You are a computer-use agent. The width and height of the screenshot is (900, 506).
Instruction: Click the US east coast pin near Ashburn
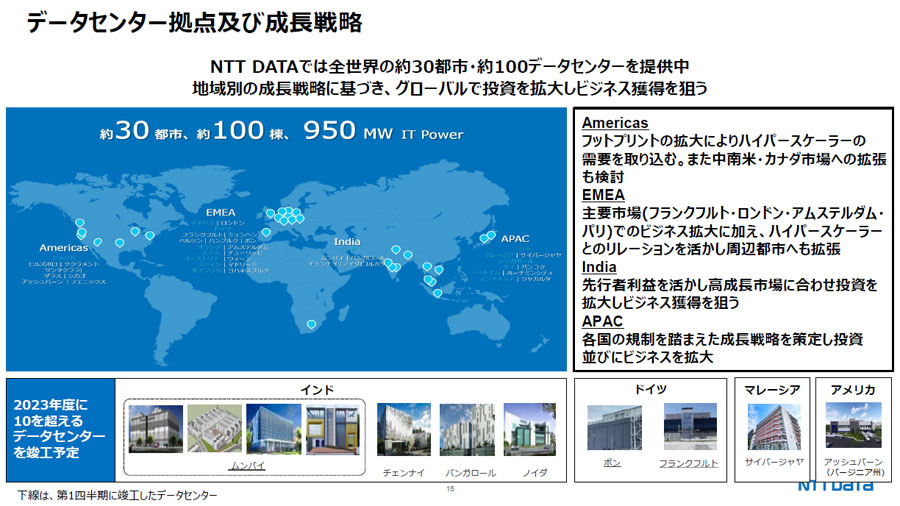(x=150, y=235)
